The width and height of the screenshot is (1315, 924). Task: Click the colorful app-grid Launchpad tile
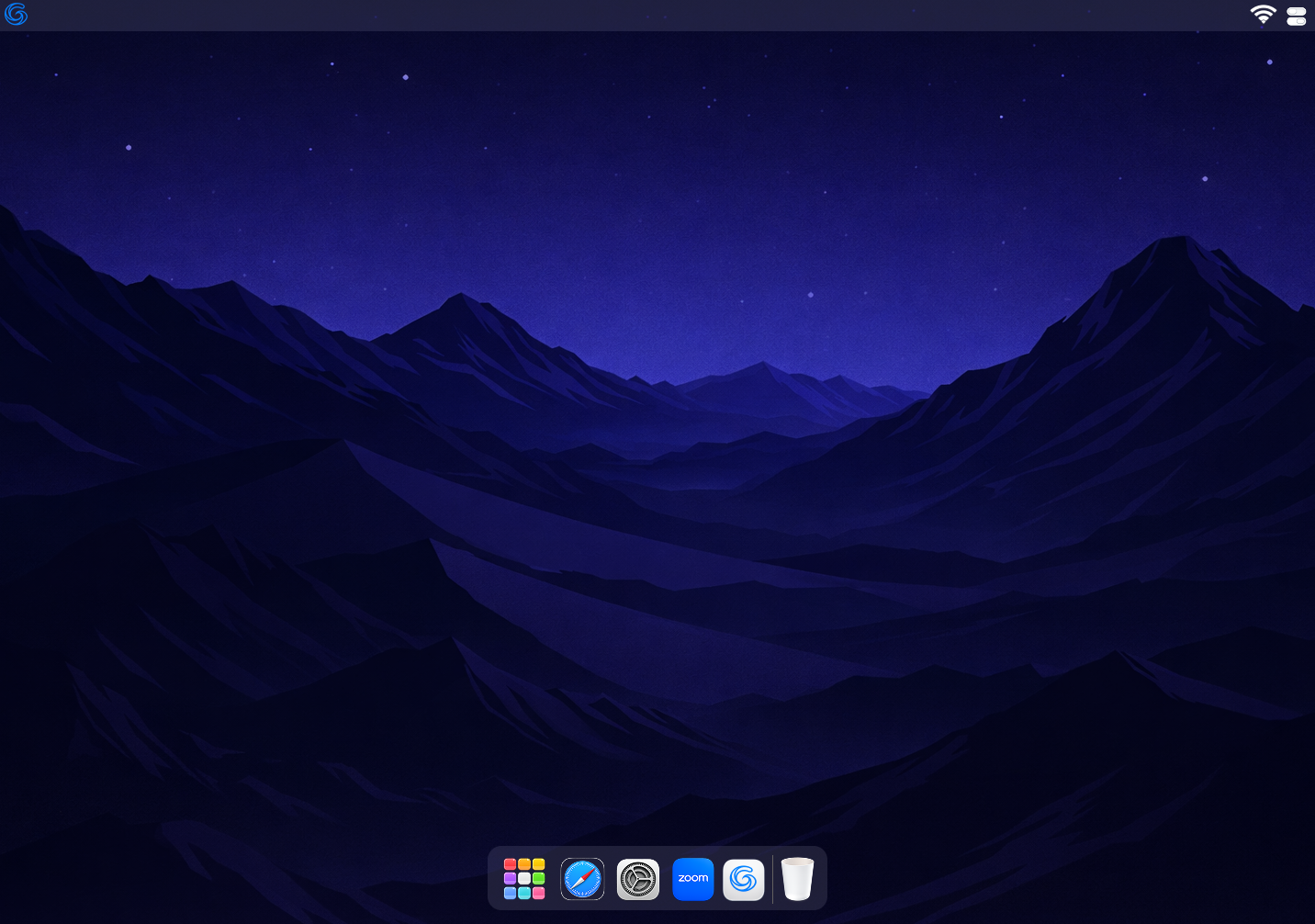[x=523, y=879]
